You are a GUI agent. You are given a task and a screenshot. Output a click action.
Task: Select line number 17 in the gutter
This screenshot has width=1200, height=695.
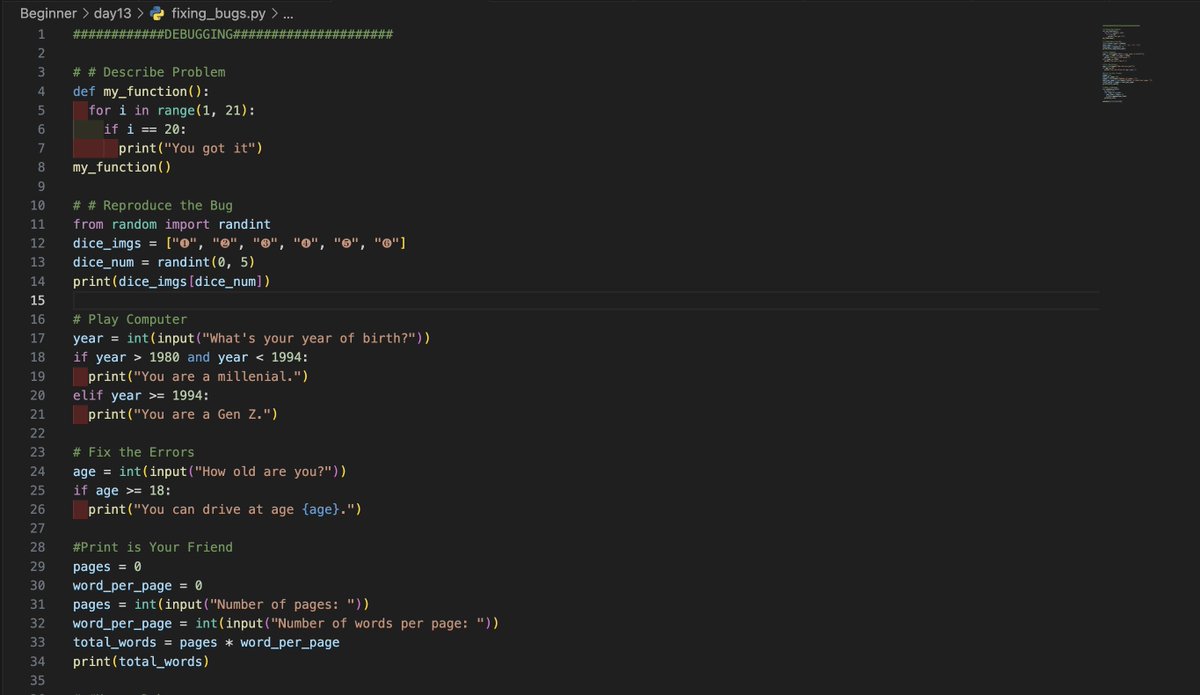pos(38,338)
